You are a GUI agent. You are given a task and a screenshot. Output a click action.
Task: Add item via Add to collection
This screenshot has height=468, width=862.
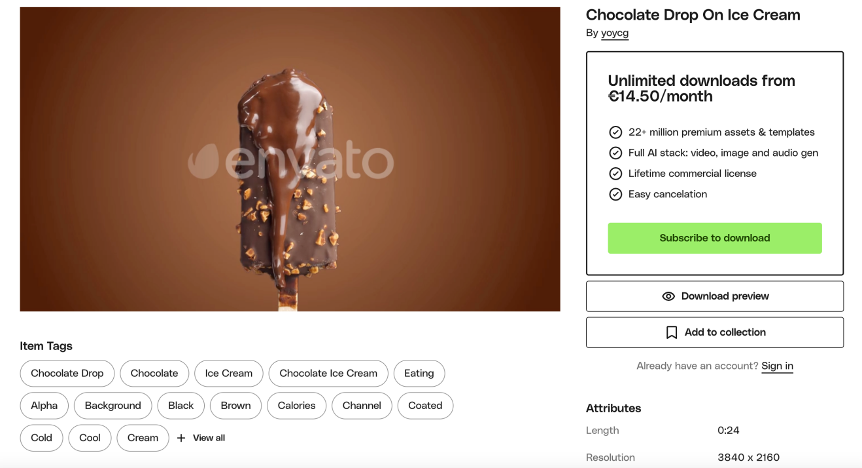pos(715,333)
